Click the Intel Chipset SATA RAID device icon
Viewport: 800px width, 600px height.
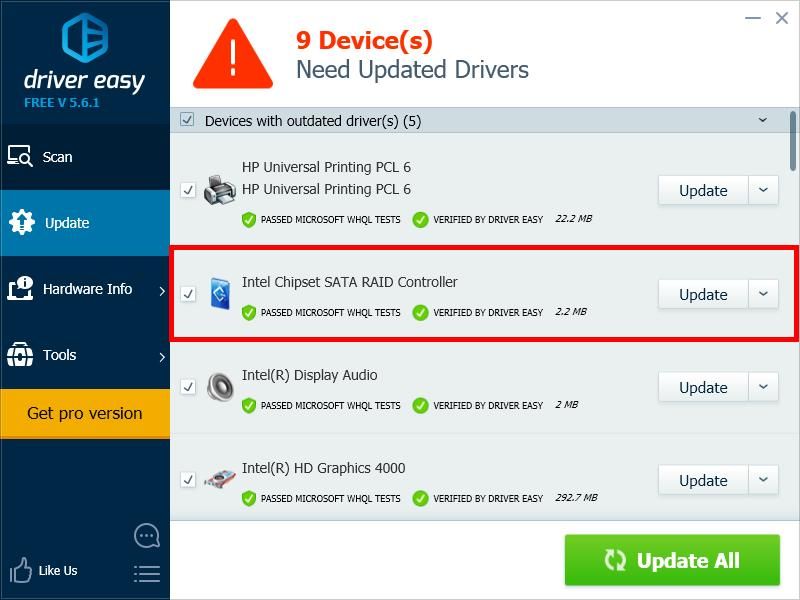tap(220, 294)
